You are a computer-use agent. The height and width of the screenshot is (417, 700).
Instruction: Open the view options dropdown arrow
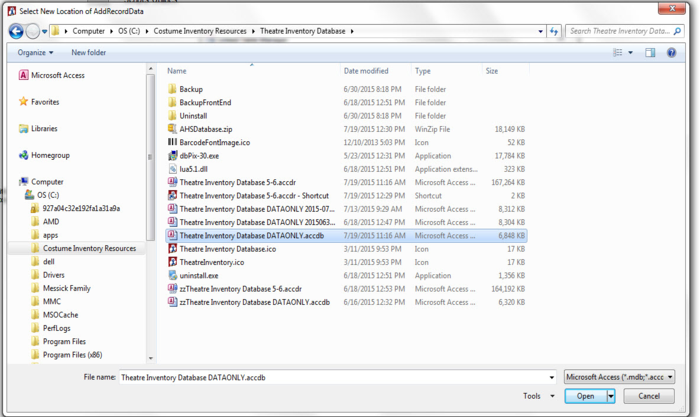tap(630, 53)
